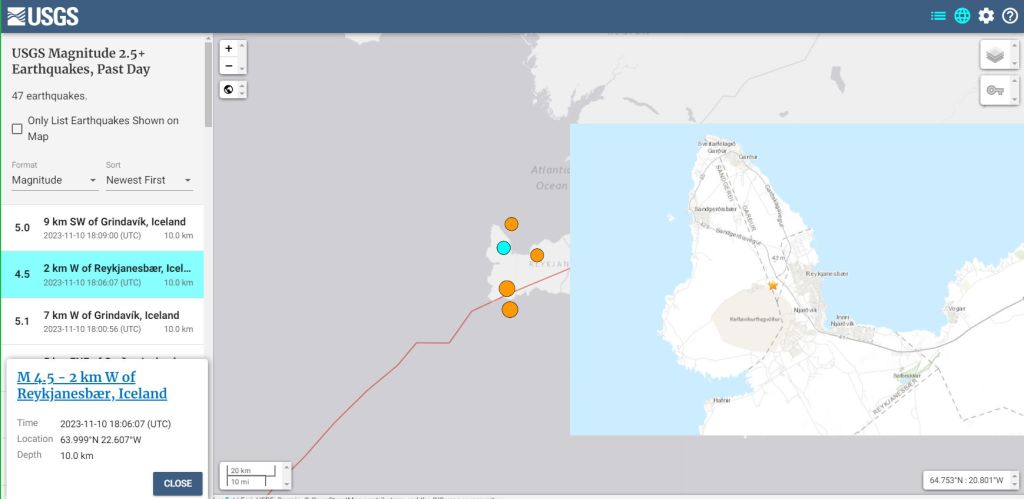Image resolution: width=1024 pixels, height=499 pixels.
Task: Open settings gear in header
Action: 986,16
